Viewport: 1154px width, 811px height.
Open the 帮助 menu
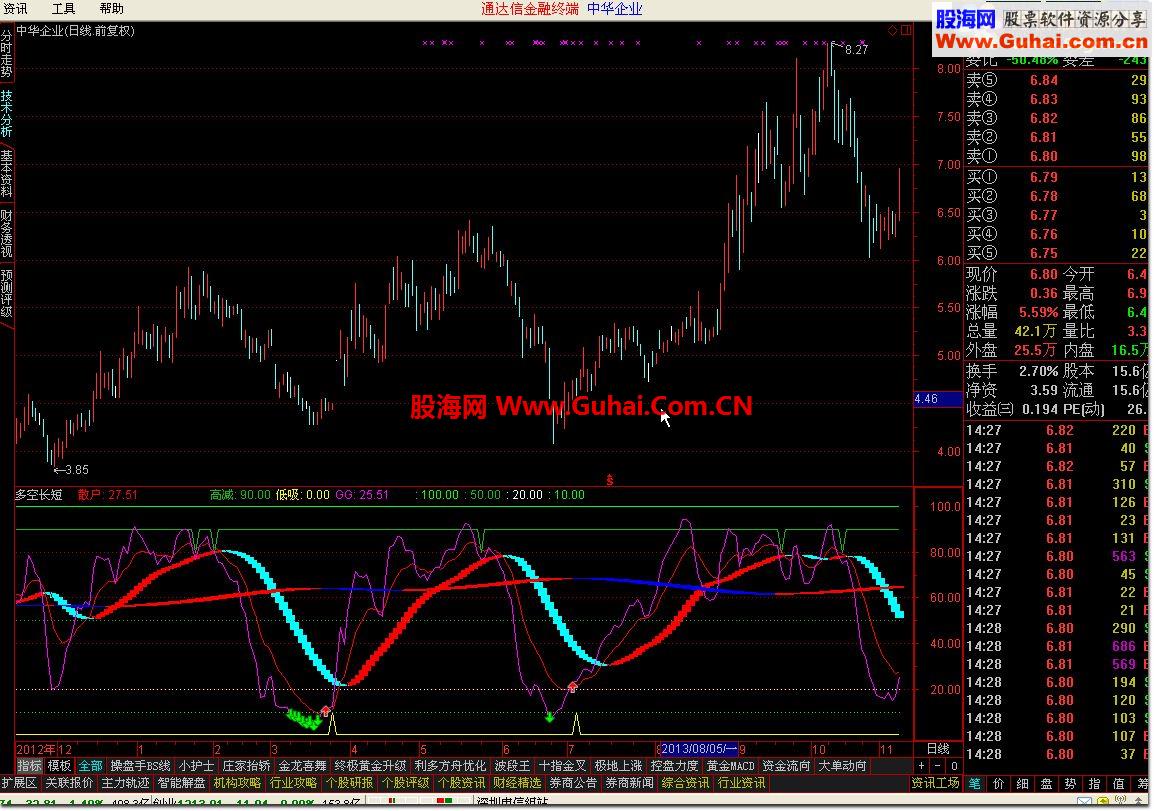click(111, 9)
